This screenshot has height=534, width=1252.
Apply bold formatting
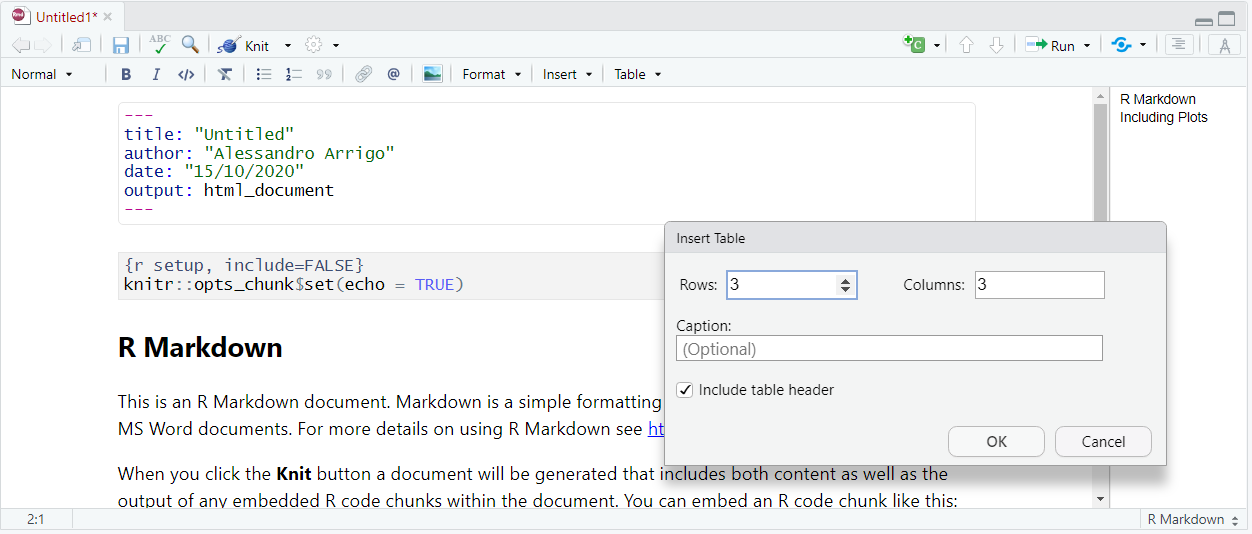[x=126, y=74]
